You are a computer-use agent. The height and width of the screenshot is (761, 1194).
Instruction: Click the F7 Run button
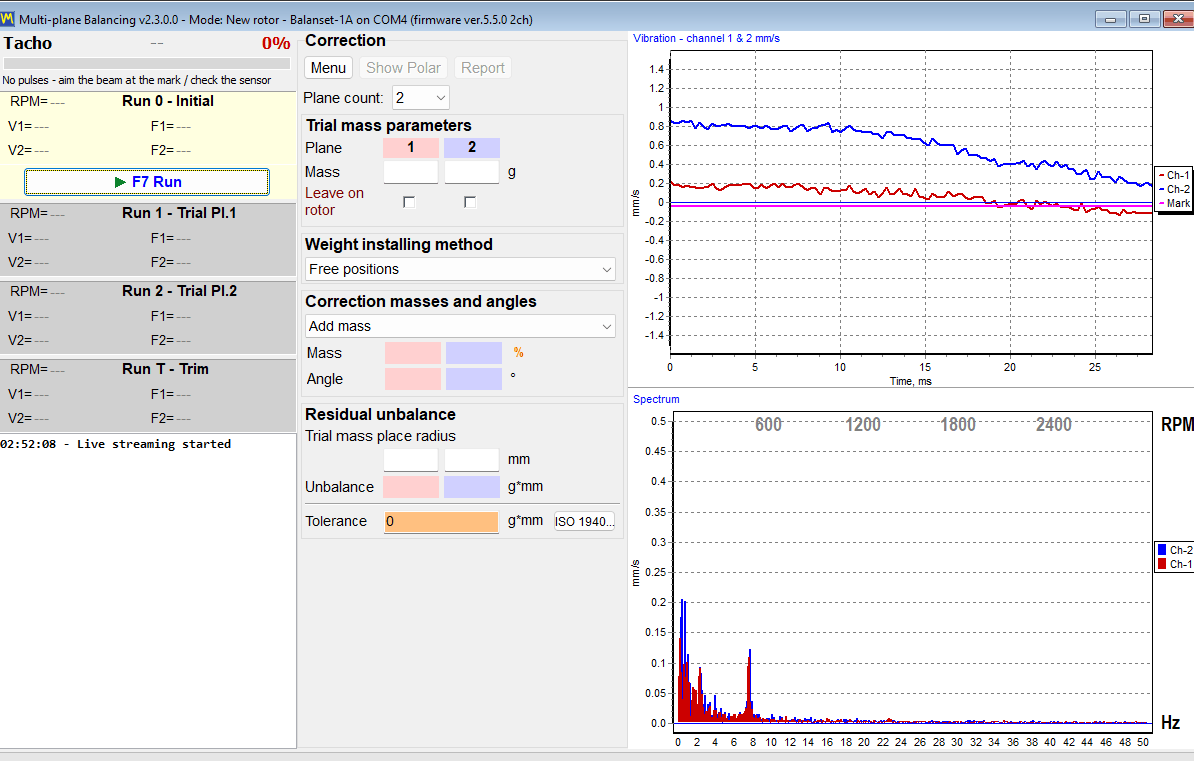coord(147,182)
